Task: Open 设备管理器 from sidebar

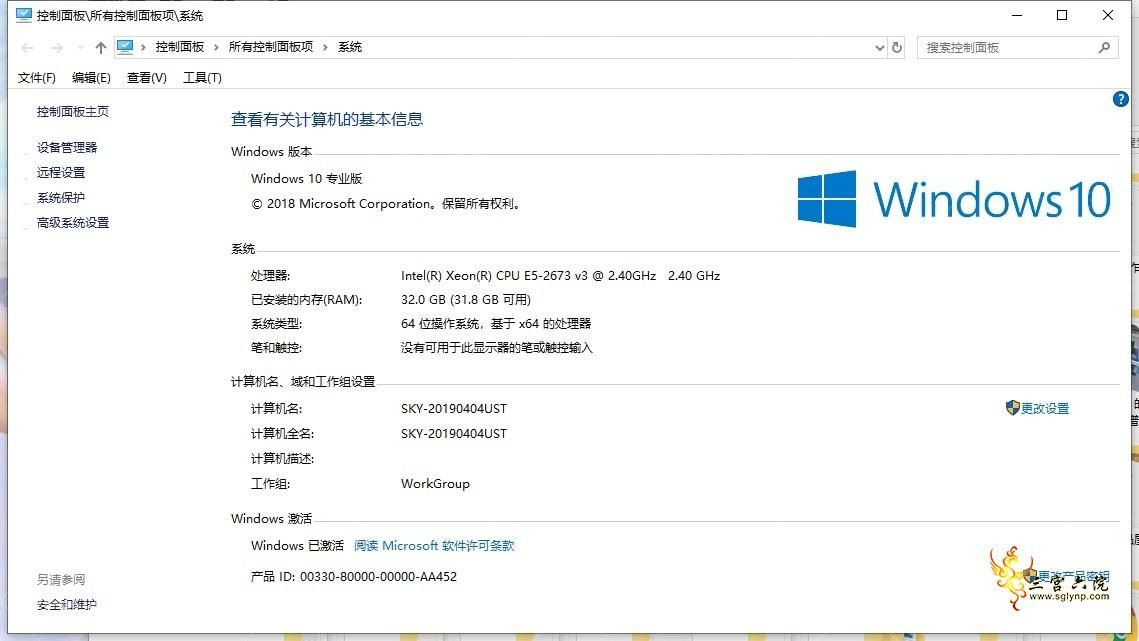Action: tap(67, 148)
